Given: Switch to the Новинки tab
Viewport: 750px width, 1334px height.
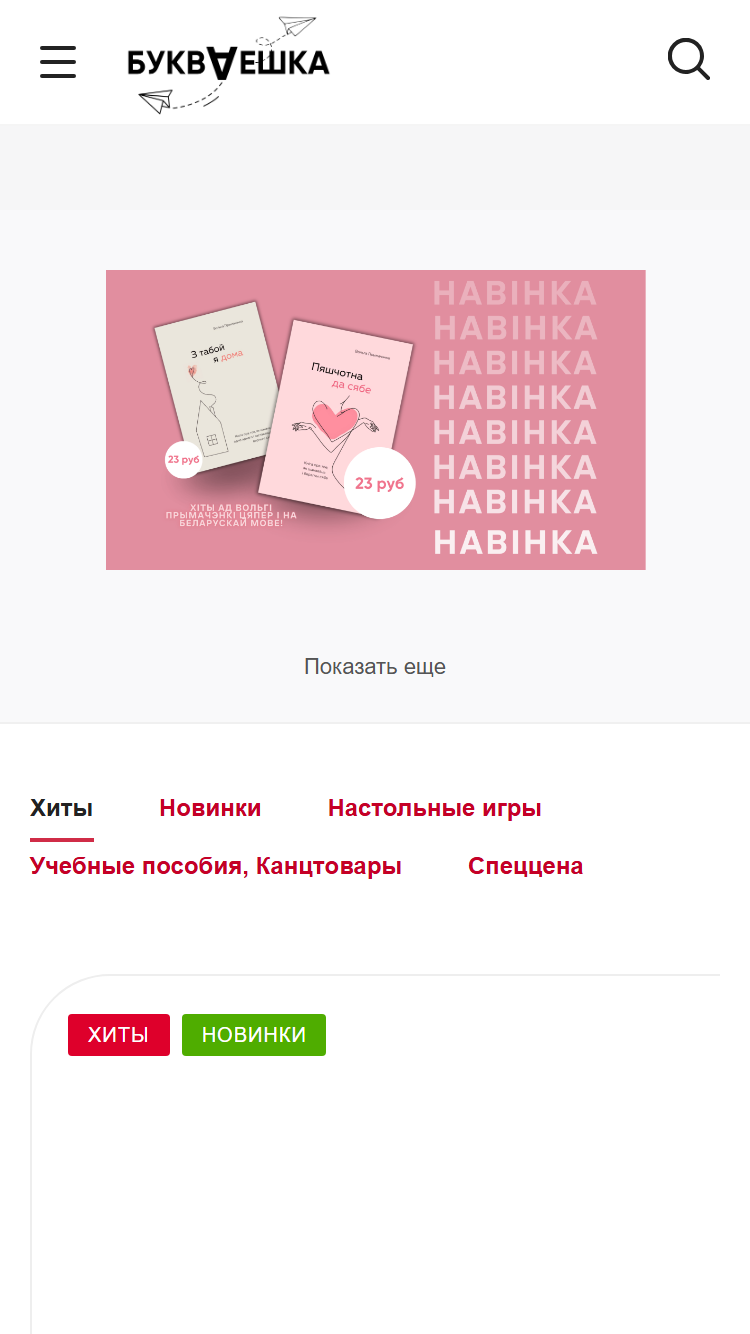Looking at the screenshot, I should [x=210, y=808].
